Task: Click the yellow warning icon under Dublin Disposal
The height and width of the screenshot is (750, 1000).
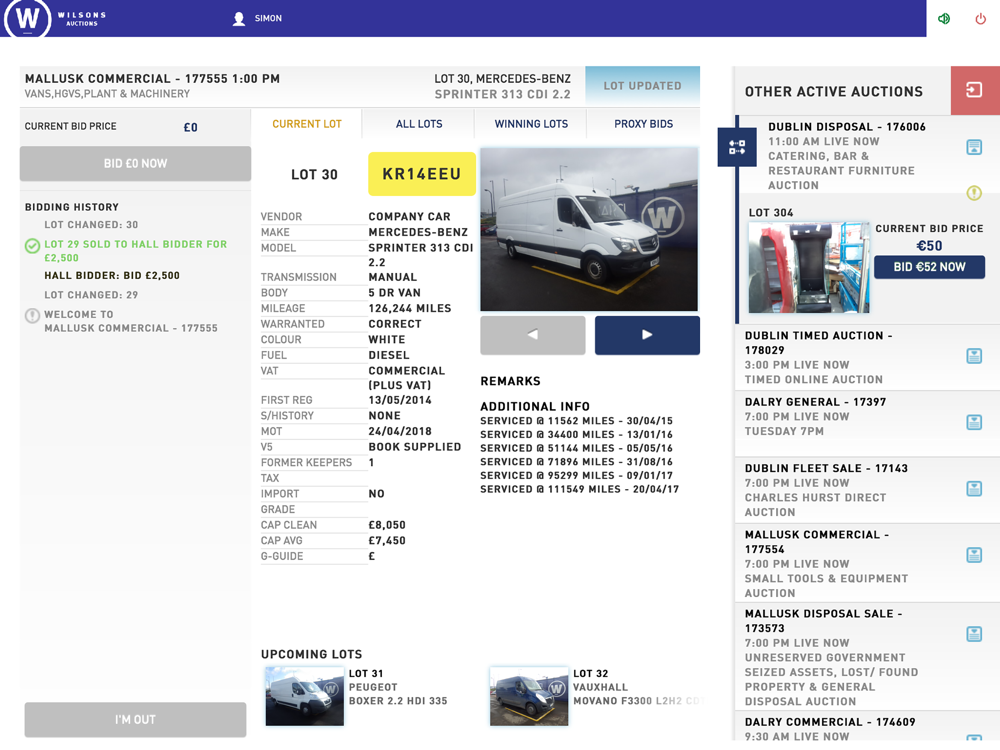Action: click(974, 193)
